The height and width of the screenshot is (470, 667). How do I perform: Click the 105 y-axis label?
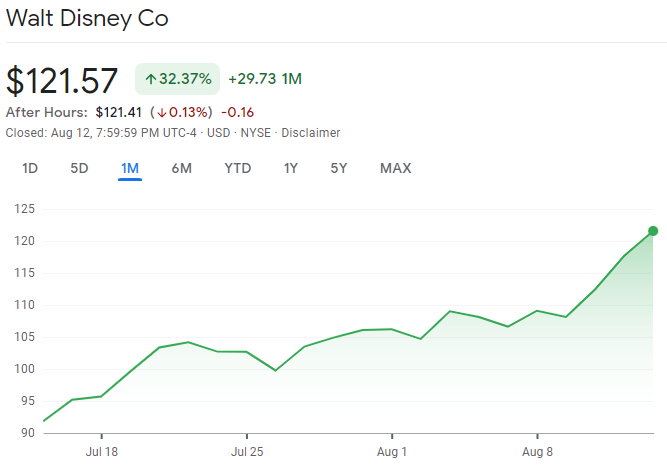[24, 337]
